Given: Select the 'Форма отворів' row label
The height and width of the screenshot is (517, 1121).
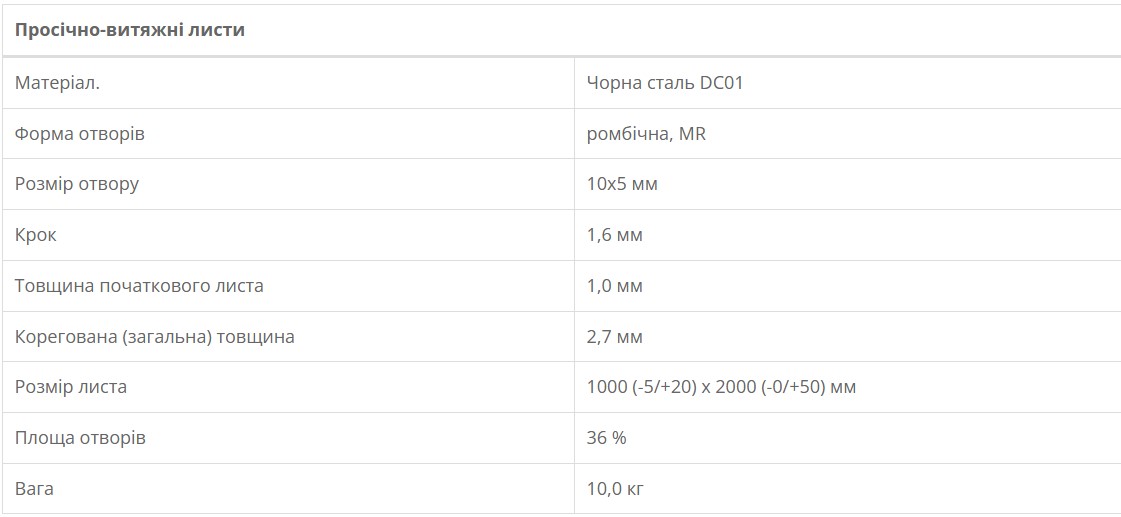Looking at the screenshot, I should point(79,134).
